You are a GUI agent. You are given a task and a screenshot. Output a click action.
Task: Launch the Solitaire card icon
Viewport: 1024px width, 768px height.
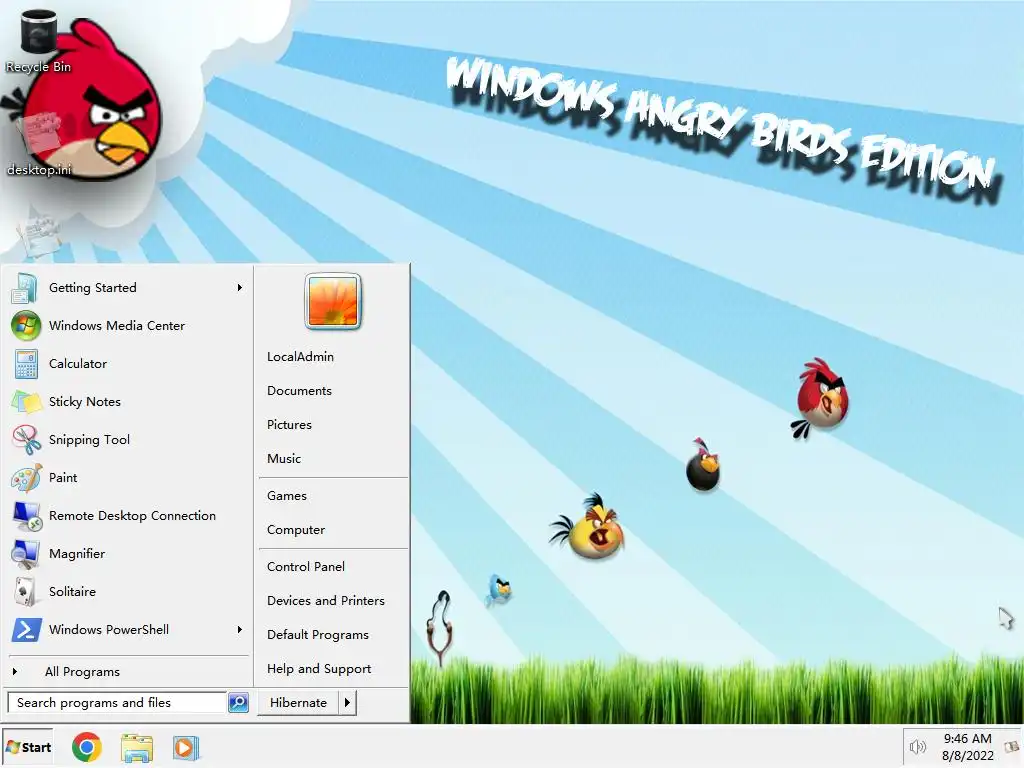[x=25, y=592]
